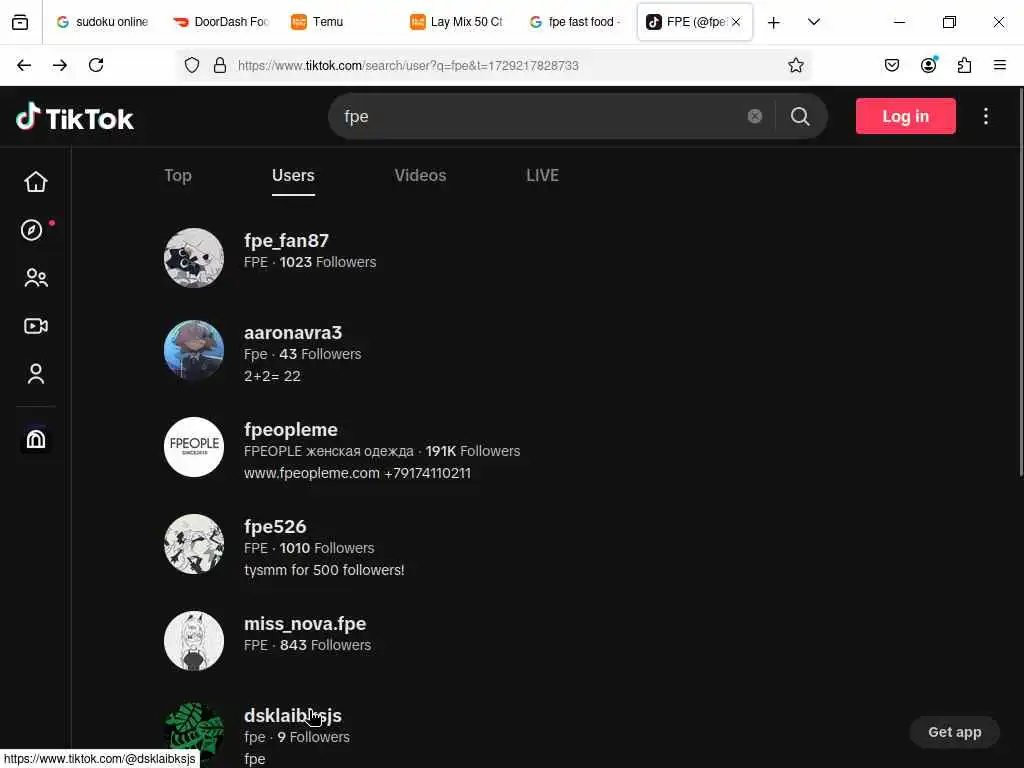
Task: Select the Top results tab
Action: tap(178, 176)
